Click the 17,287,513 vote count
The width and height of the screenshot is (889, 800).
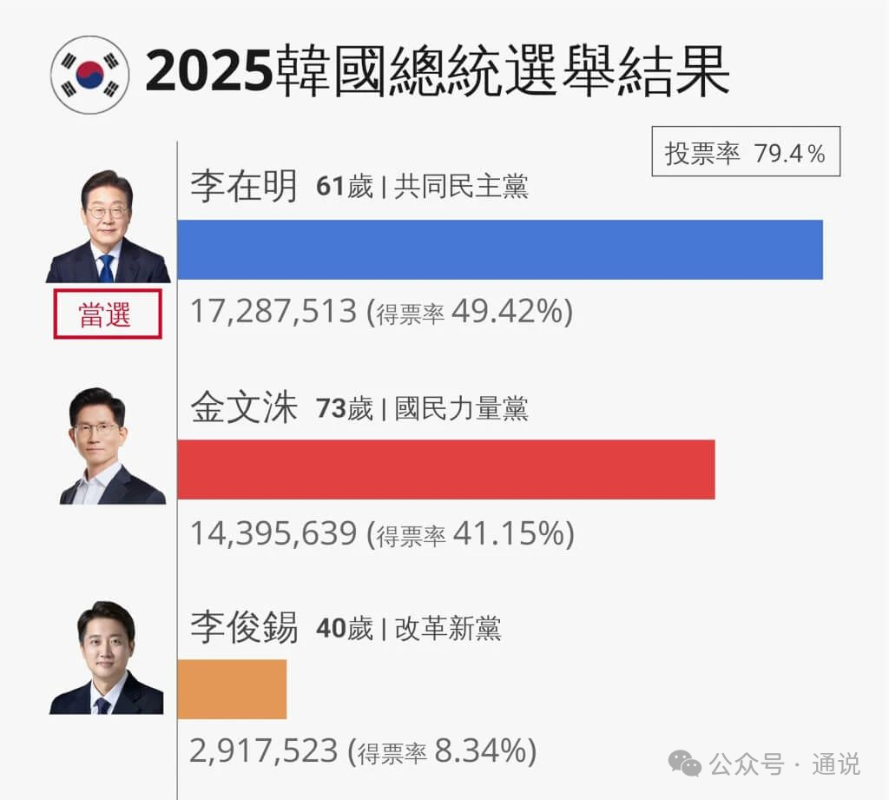point(273,312)
